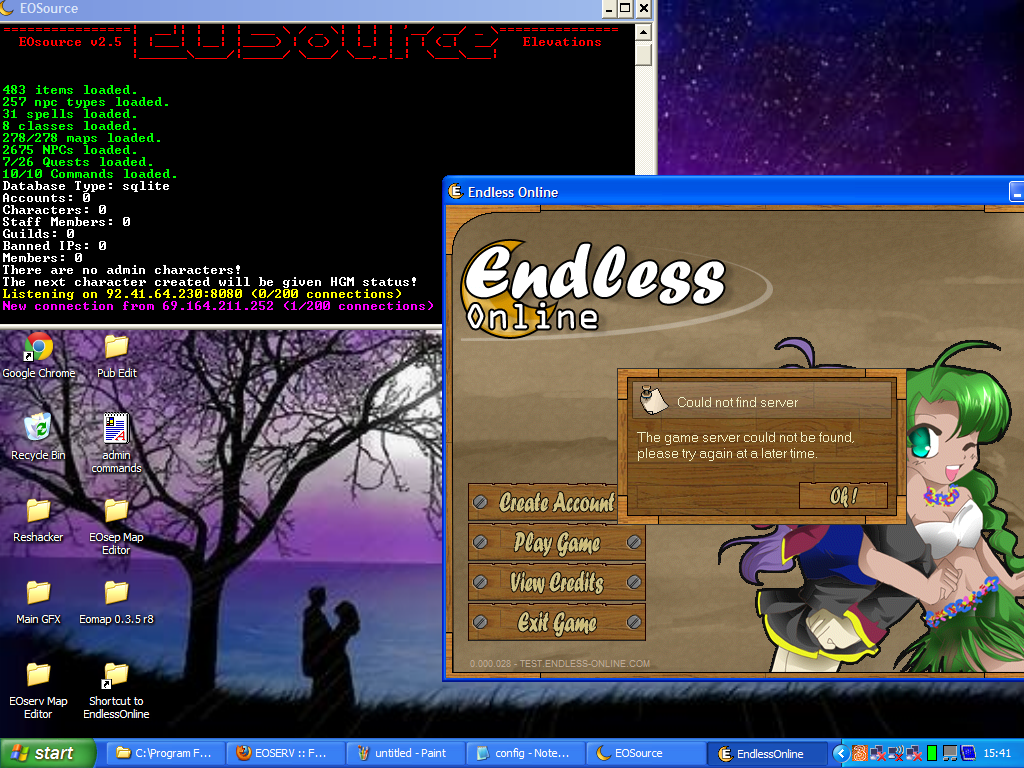Select the Pub Edit folder icon

point(116,347)
